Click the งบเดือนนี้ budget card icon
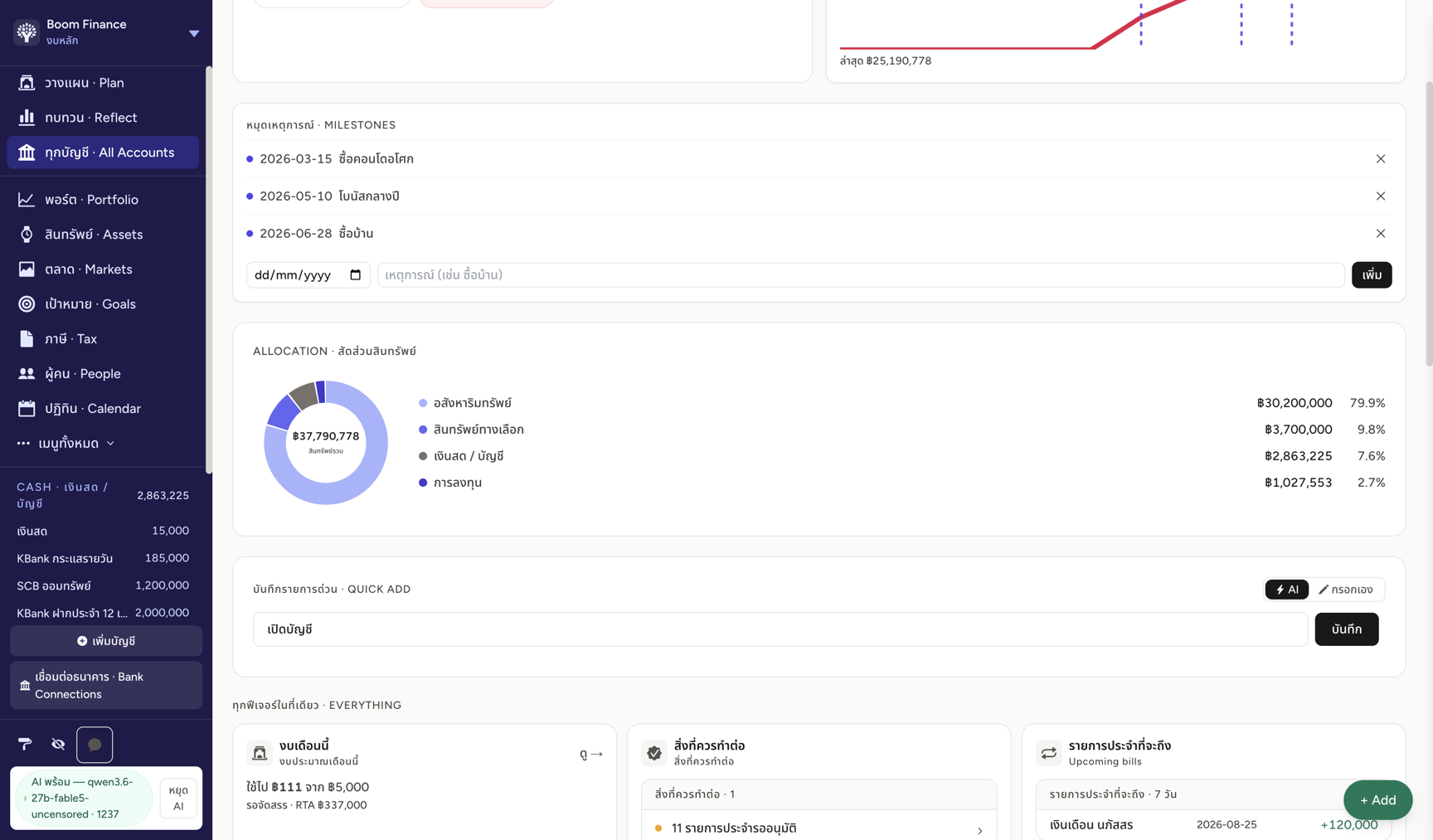 tap(260, 753)
